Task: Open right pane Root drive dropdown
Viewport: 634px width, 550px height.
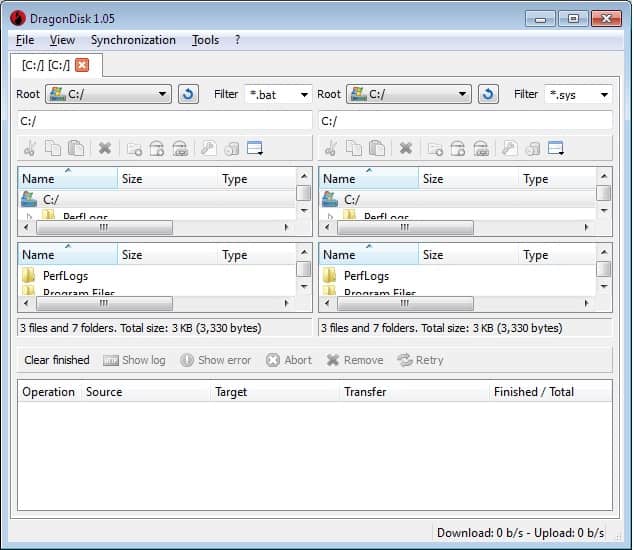Action: click(x=409, y=94)
